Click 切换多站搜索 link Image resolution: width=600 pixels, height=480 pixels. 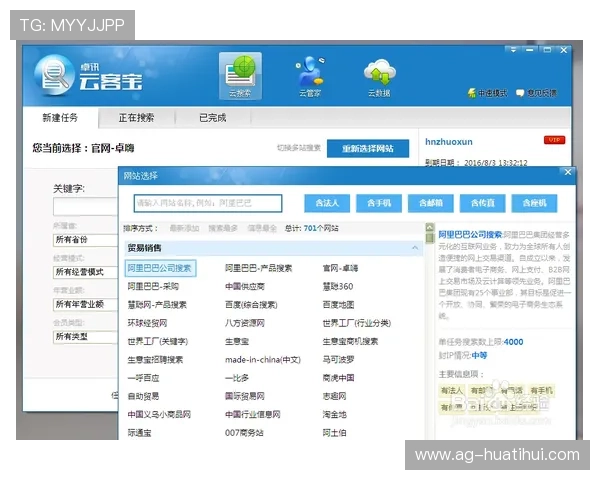point(299,148)
